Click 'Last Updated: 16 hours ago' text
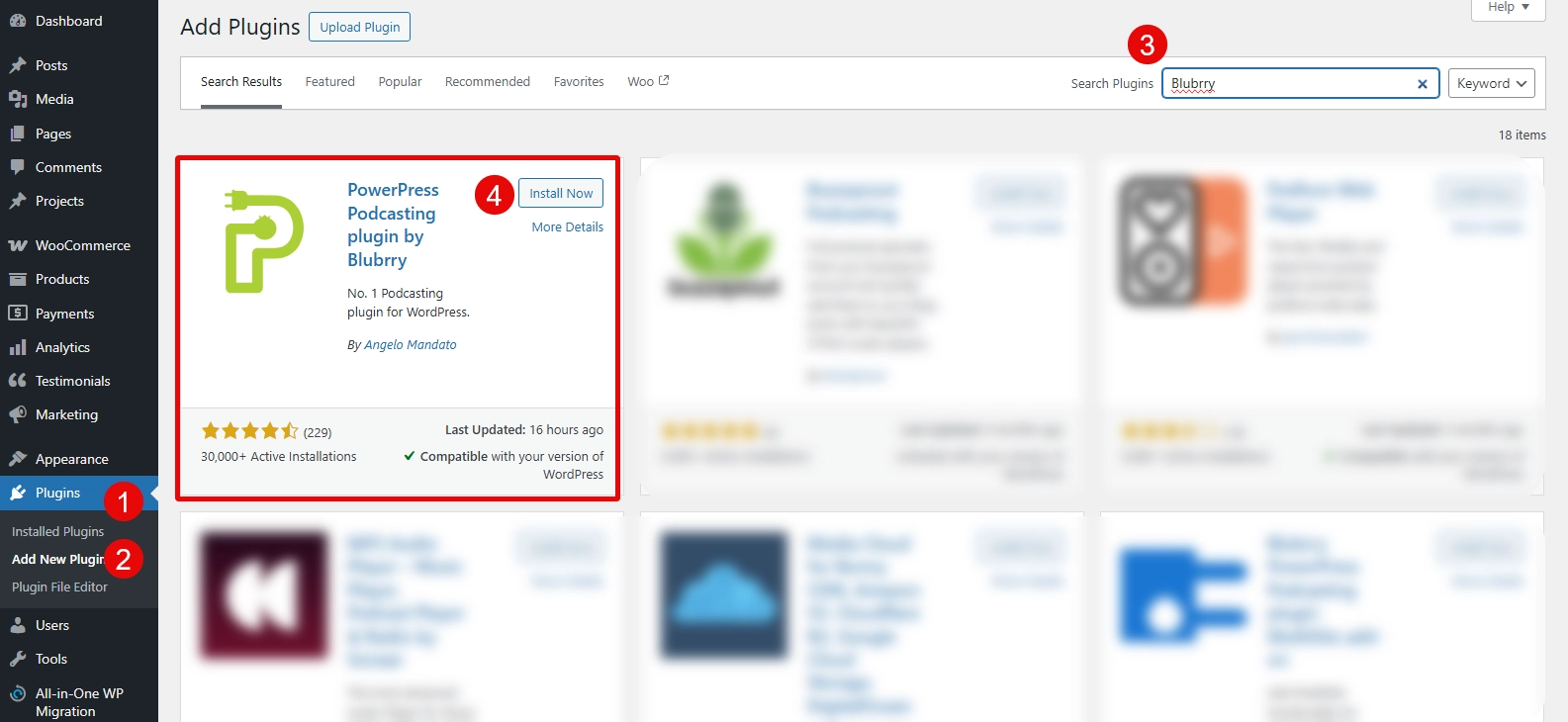Viewport: 1568px width, 722px height. click(524, 429)
